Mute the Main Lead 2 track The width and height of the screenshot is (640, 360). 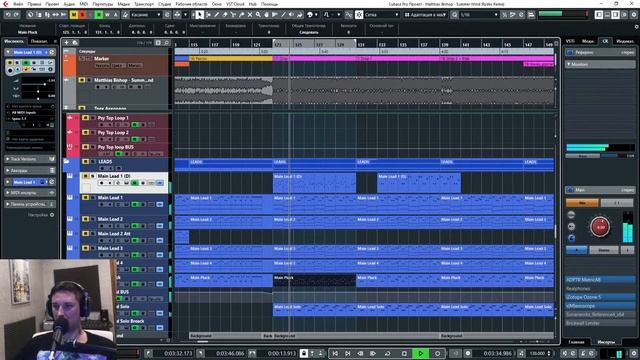click(86, 219)
